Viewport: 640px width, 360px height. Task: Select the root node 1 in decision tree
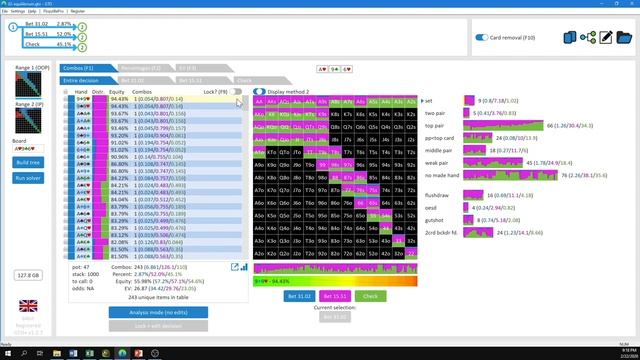13,27
